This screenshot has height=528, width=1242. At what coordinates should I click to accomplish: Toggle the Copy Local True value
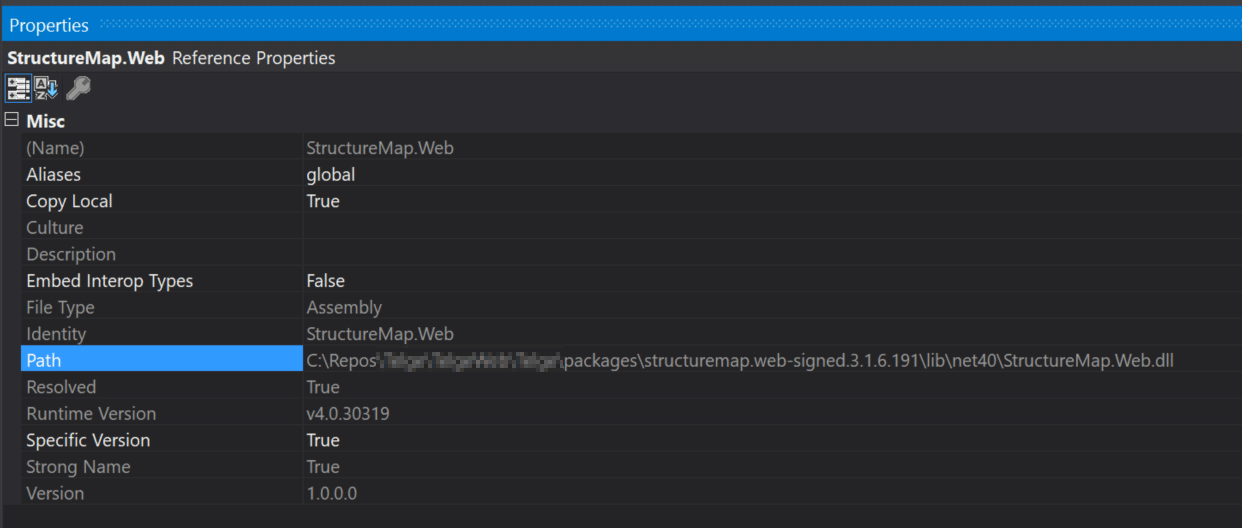(323, 201)
